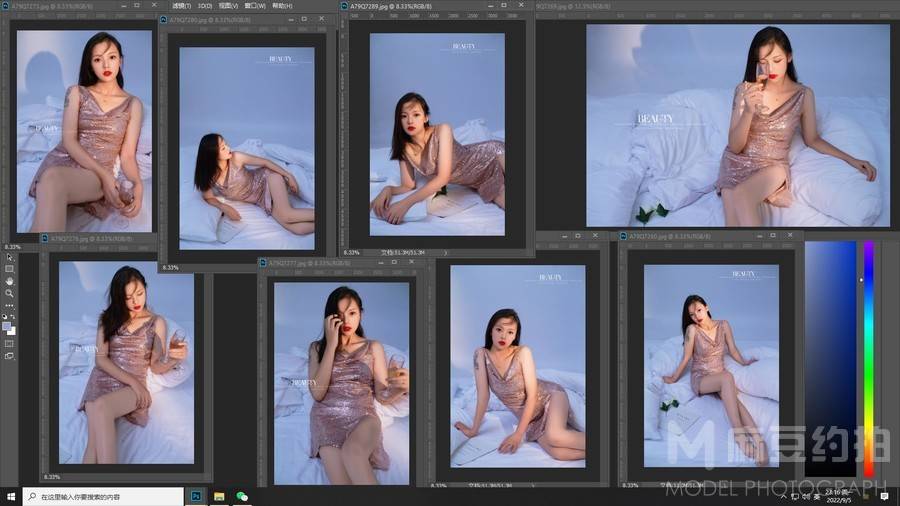Click Photoshop icon in the taskbar
Viewport: 900px width, 506px height.
tap(196, 496)
